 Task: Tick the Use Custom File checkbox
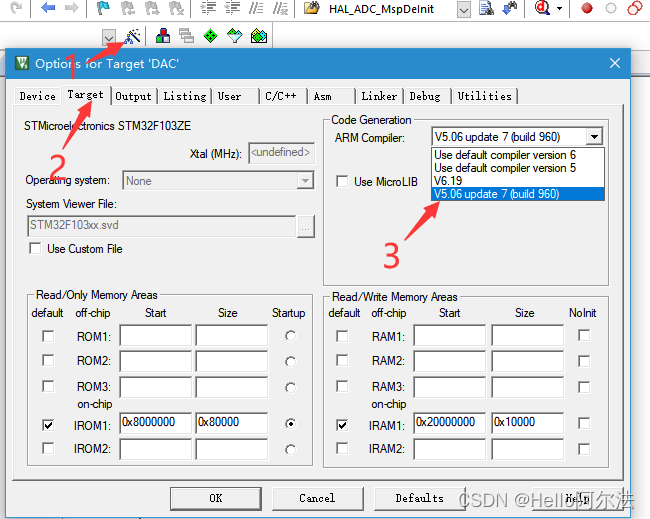coord(35,248)
